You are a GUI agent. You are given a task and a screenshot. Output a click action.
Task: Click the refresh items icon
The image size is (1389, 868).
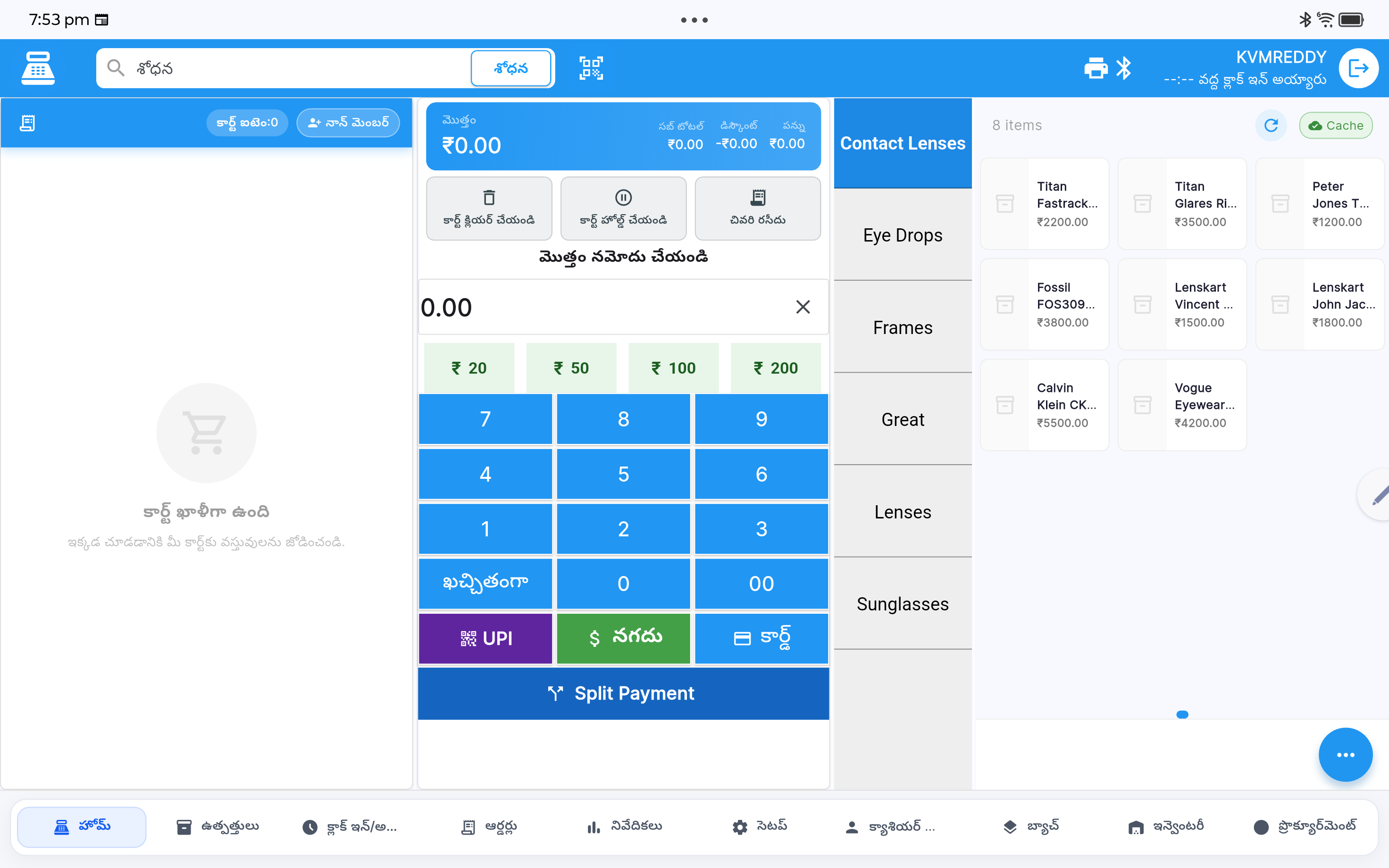(1271, 125)
